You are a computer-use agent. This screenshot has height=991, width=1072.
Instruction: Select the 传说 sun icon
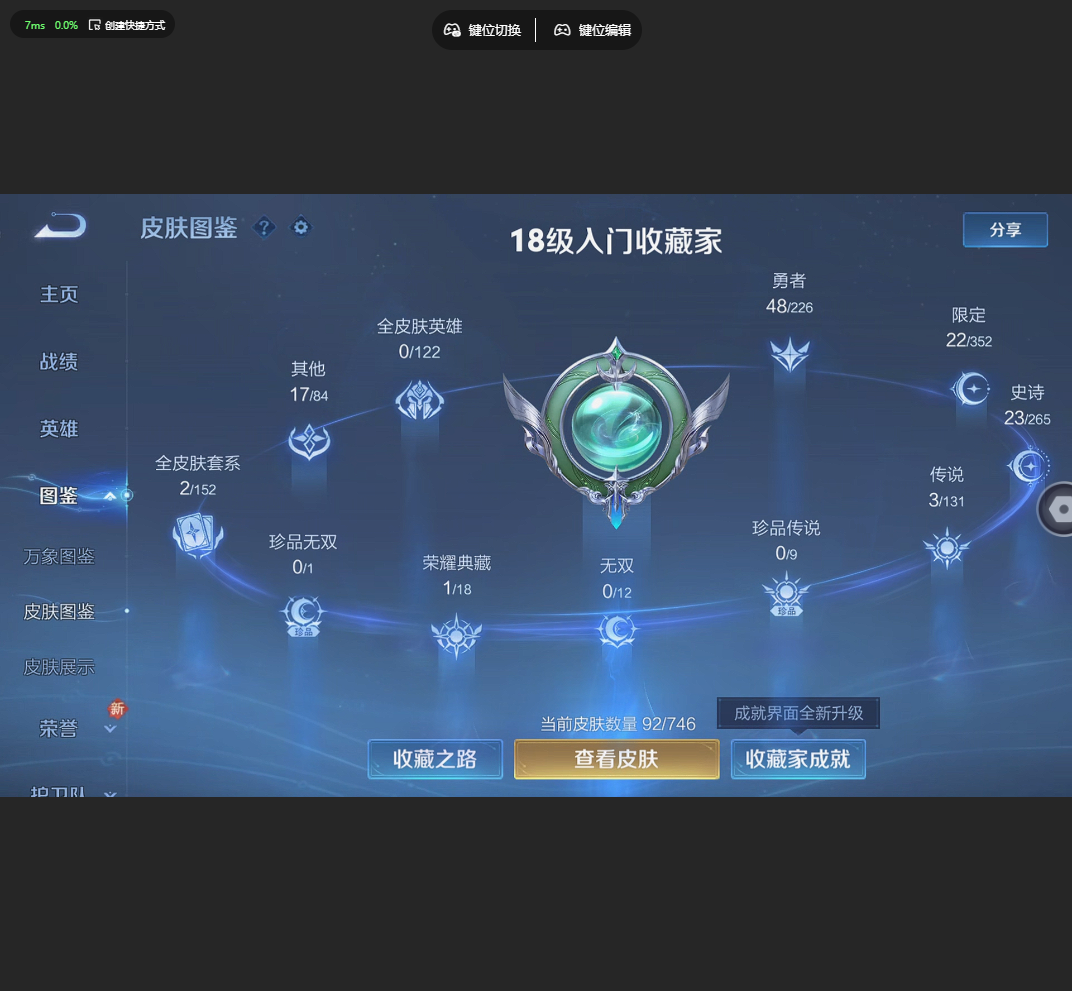tap(946, 547)
